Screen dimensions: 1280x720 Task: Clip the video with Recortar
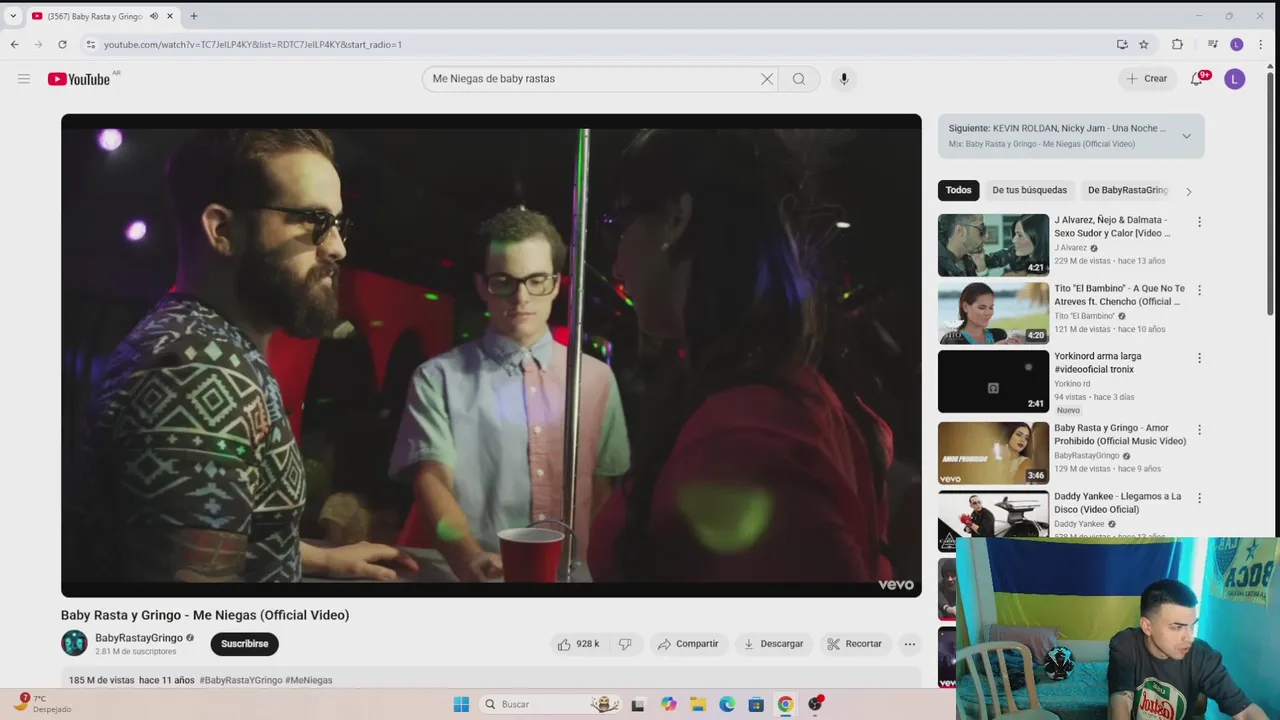(854, 644)
